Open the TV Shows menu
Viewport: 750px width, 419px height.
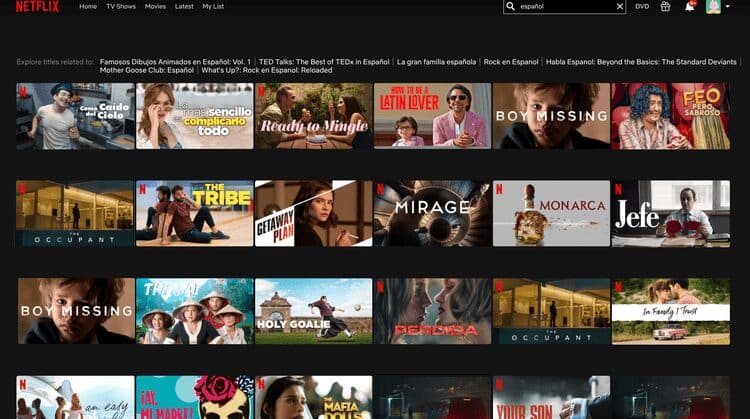121,7
